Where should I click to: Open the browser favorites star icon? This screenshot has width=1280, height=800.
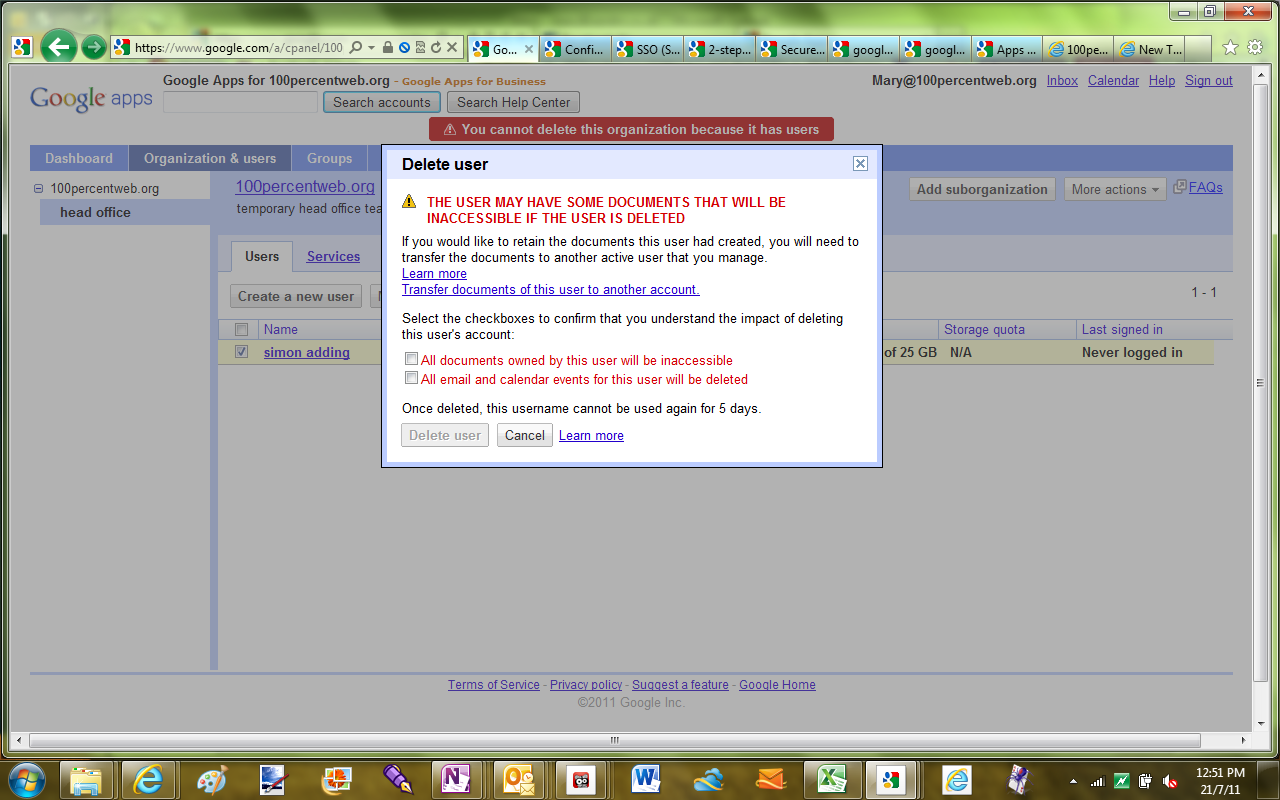click(x=1230, y=47)
